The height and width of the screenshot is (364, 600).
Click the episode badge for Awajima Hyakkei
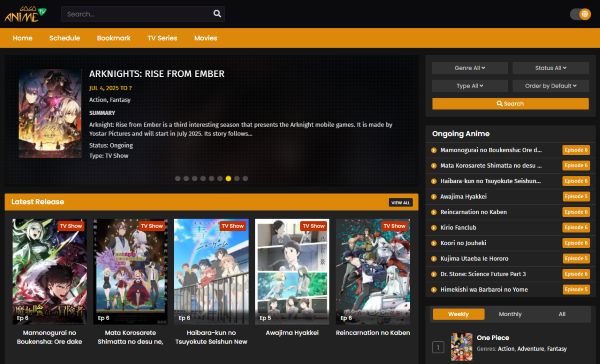[576, 197]
